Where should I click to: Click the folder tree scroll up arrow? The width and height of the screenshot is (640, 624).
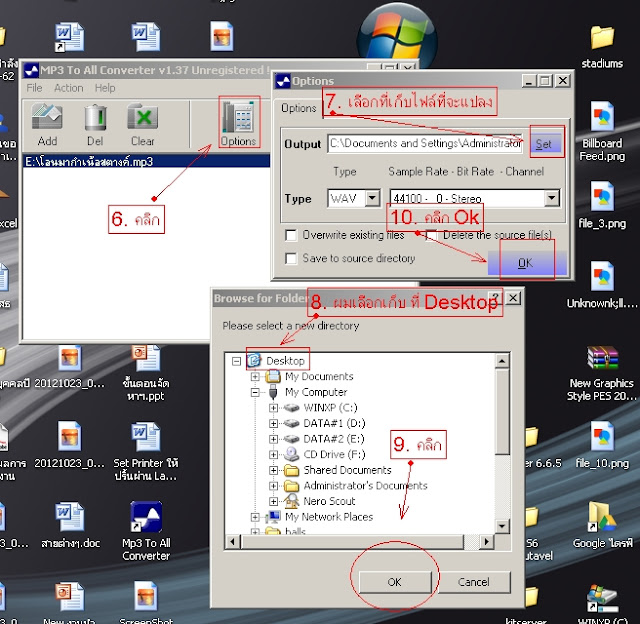click(502, 361)
